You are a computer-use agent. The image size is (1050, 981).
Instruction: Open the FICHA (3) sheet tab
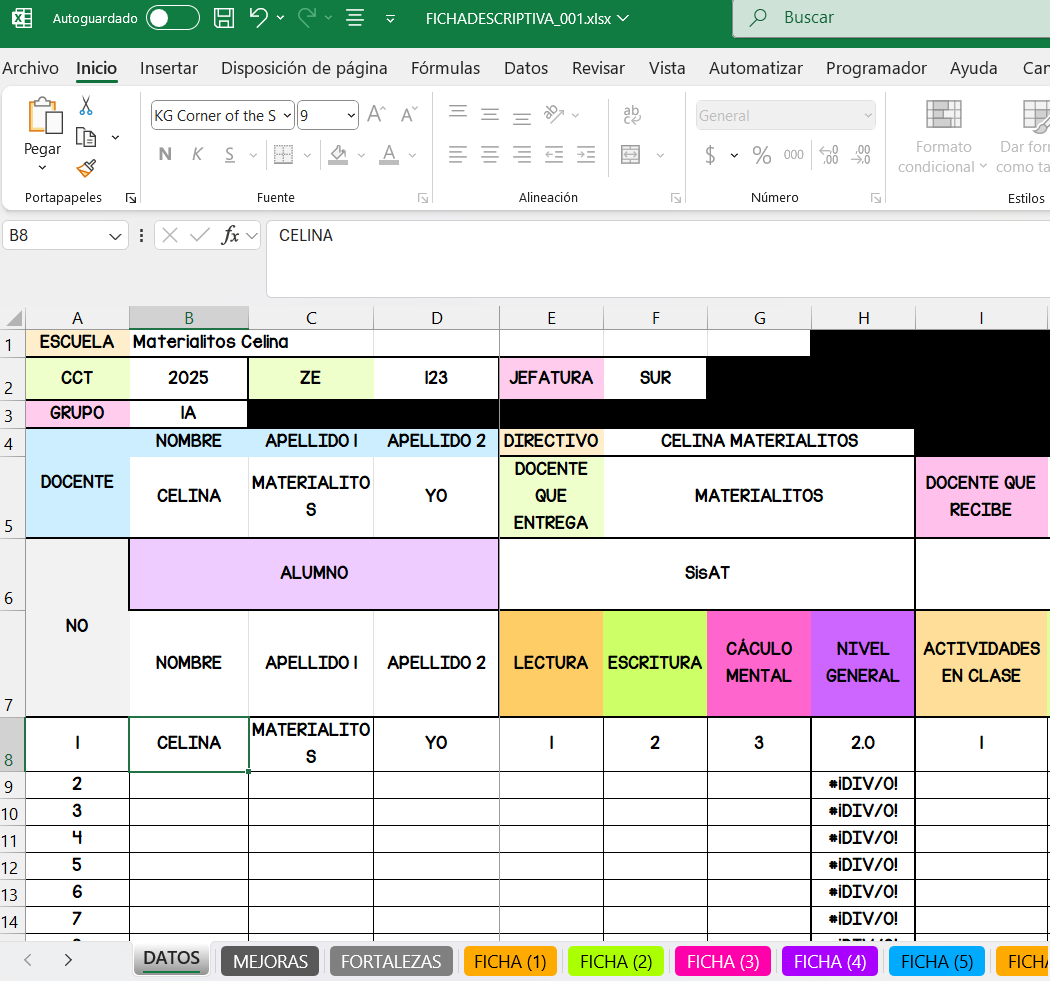coord(723,962)
